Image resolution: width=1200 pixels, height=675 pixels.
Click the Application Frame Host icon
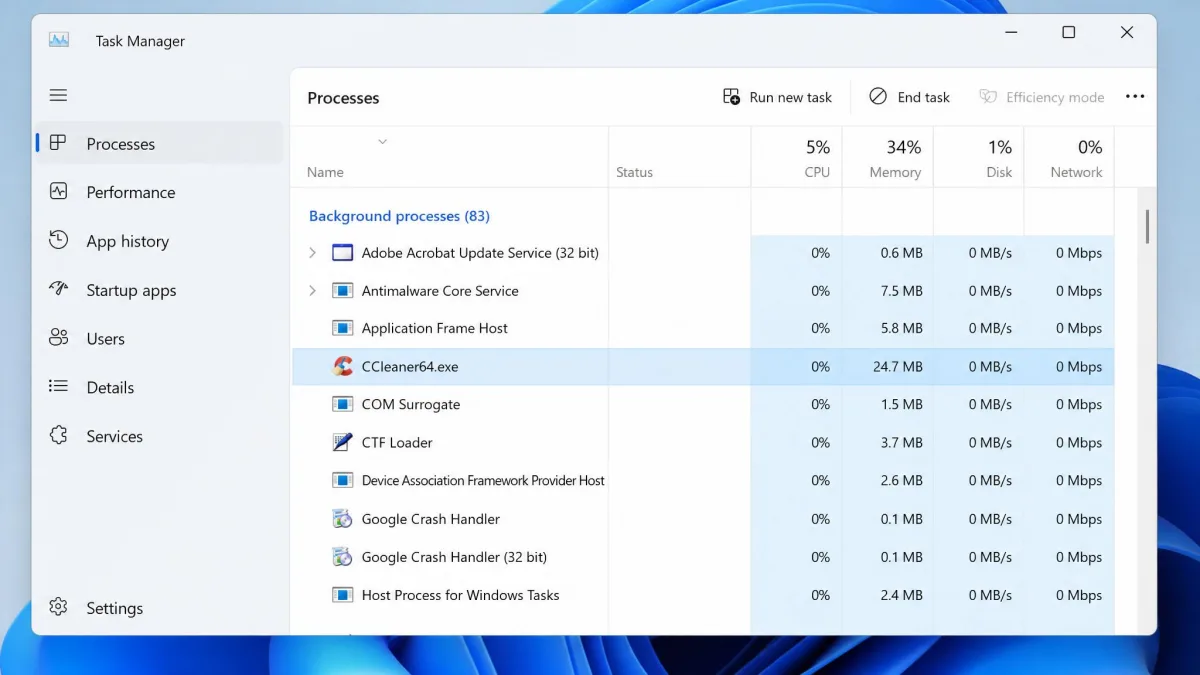coord(343,328)
